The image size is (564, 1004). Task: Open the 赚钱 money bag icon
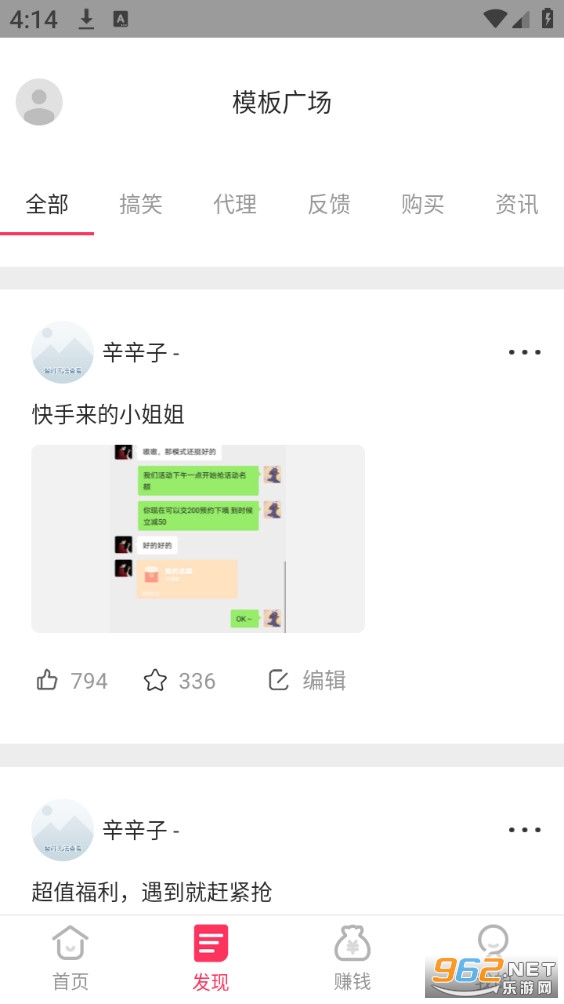click(352, 943)
